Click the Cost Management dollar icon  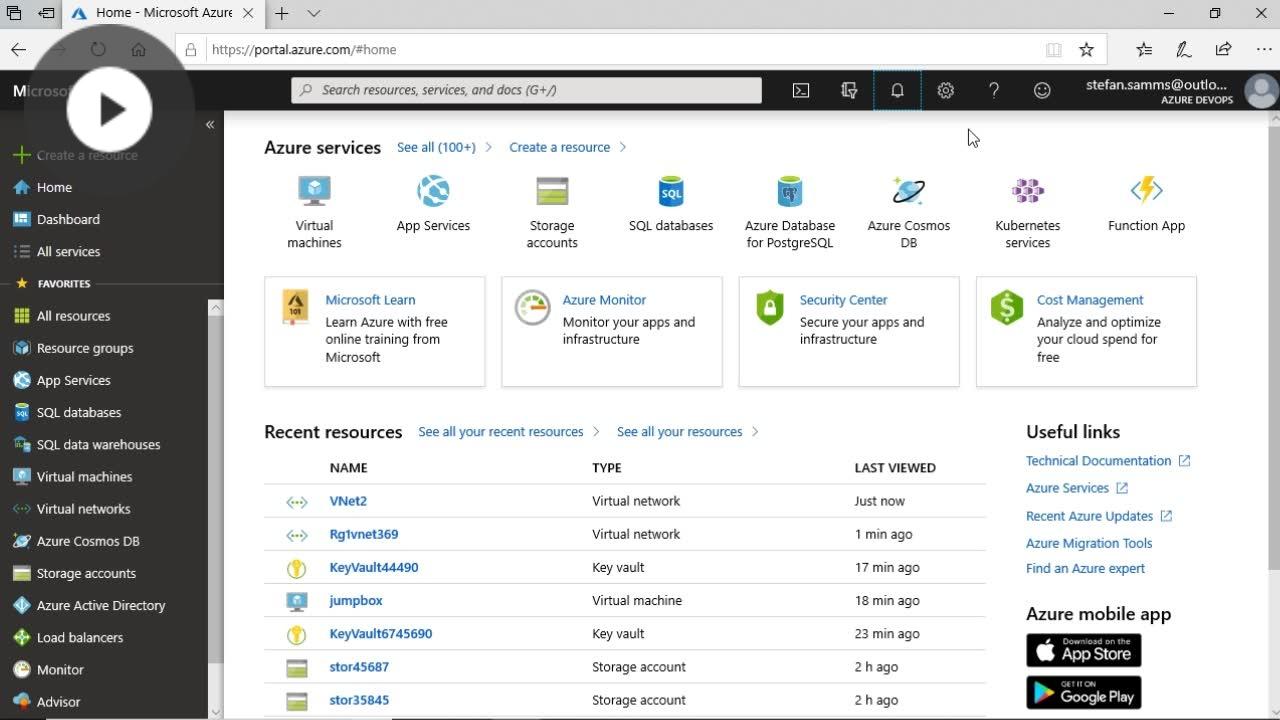coord(1007,308)
